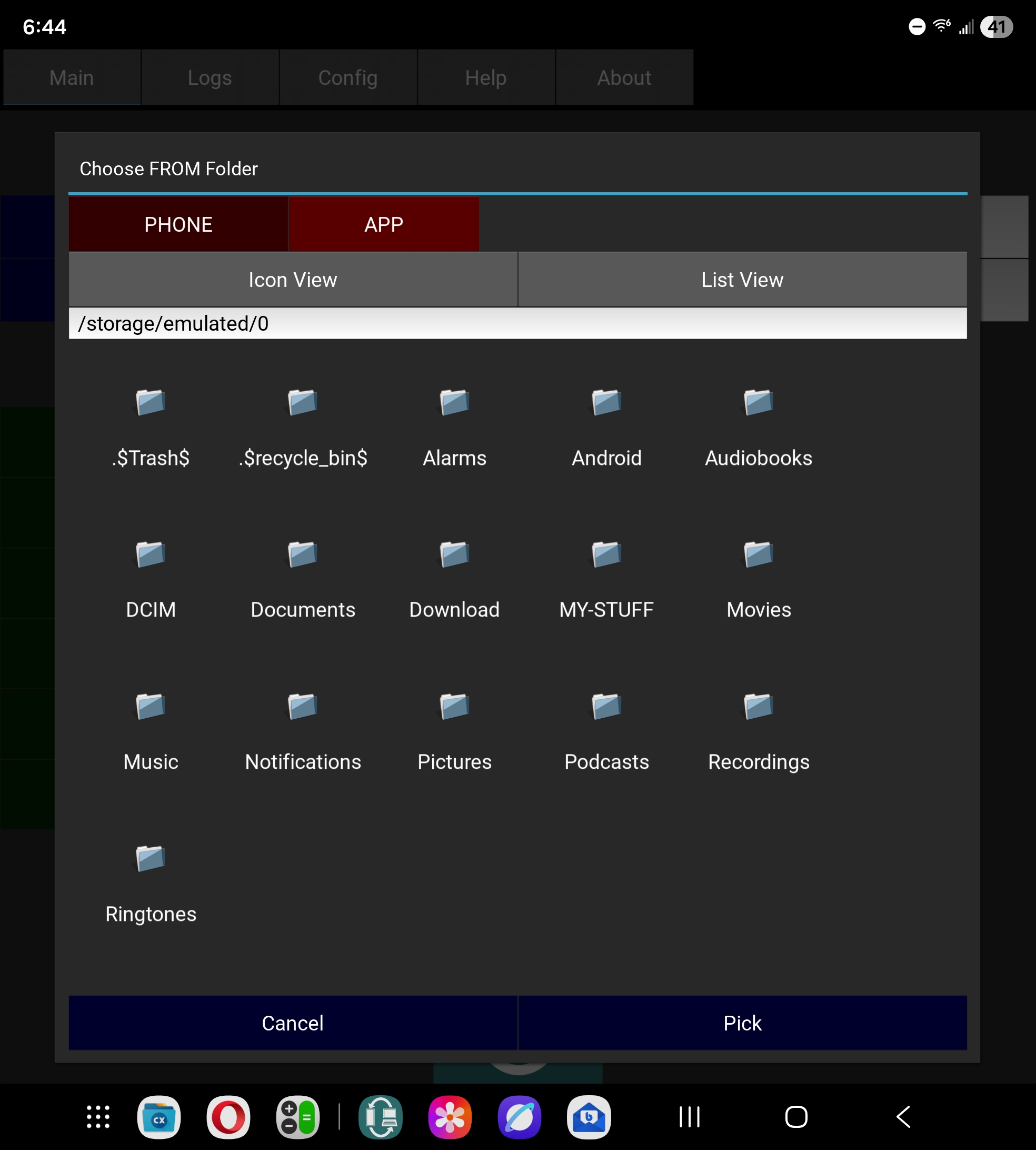Switch to List View mode

(742, 280)
